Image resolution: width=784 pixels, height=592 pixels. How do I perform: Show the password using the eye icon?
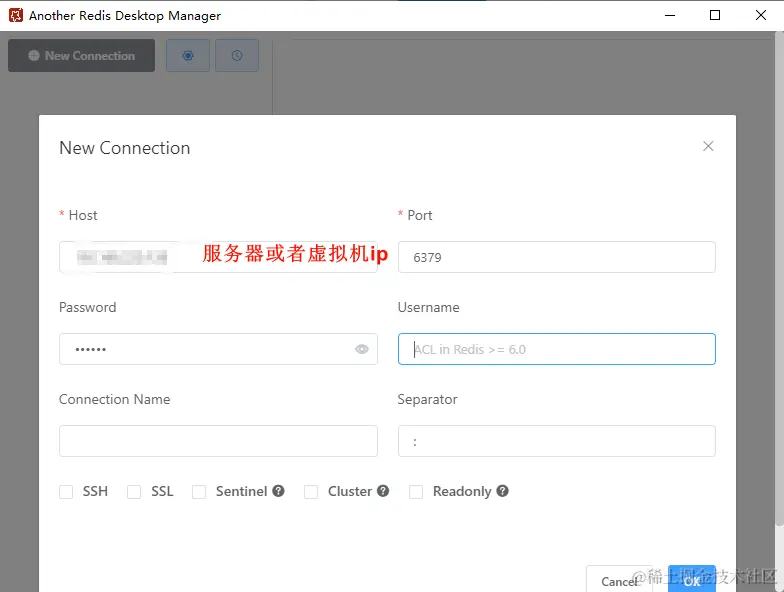pyautogui.click(x=362, y=349)
